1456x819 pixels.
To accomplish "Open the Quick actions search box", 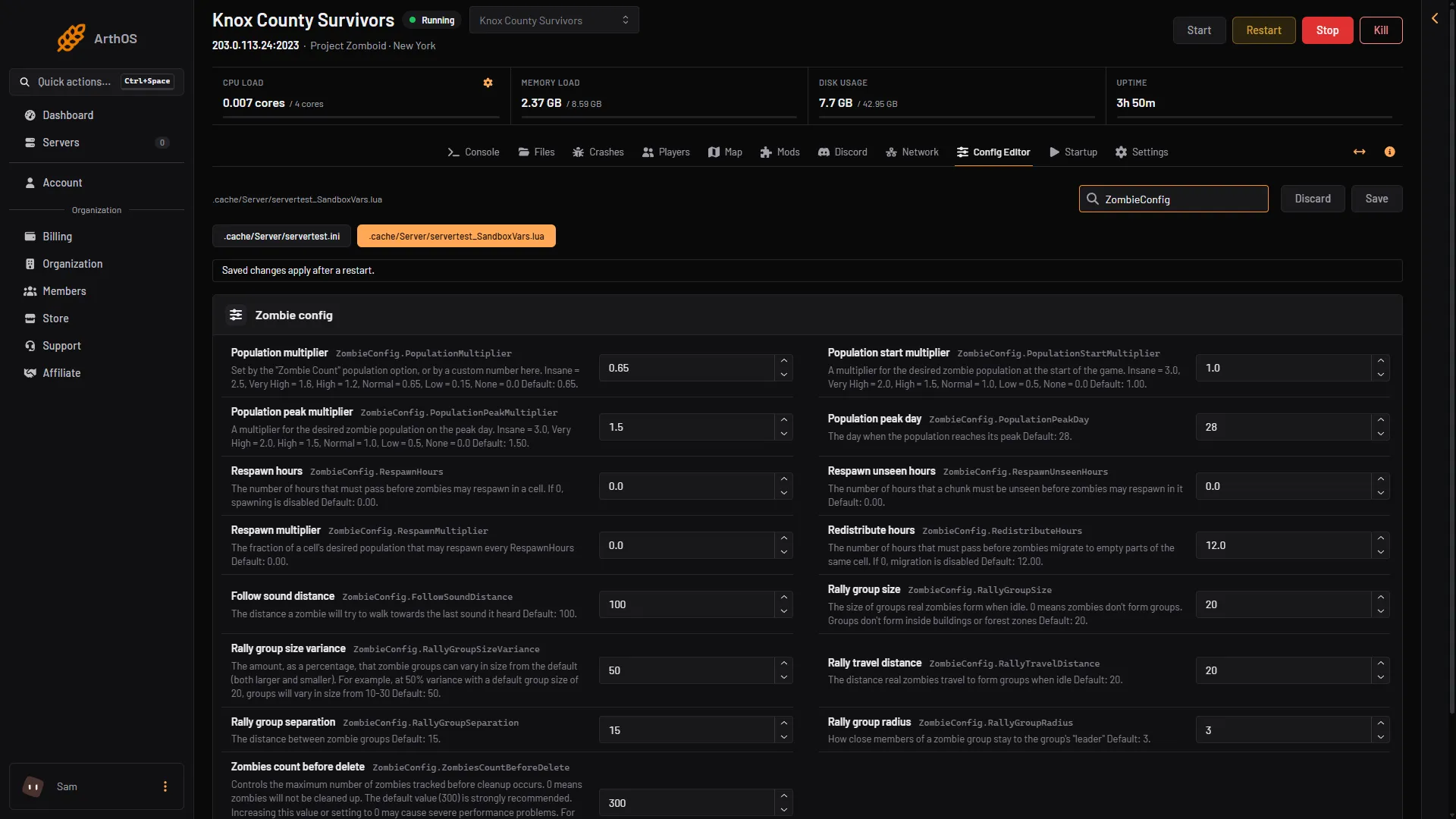I will [x=96, y=82].
